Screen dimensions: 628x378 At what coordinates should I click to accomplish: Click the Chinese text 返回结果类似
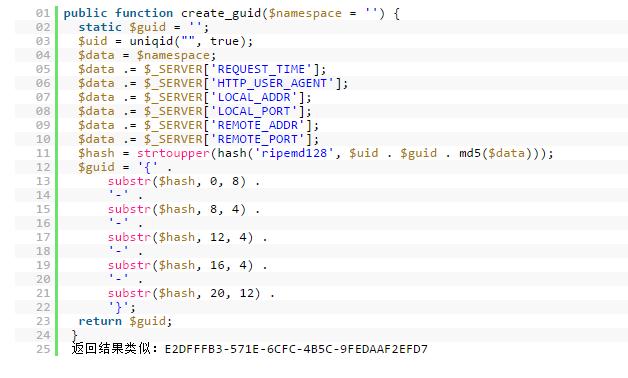111,349
